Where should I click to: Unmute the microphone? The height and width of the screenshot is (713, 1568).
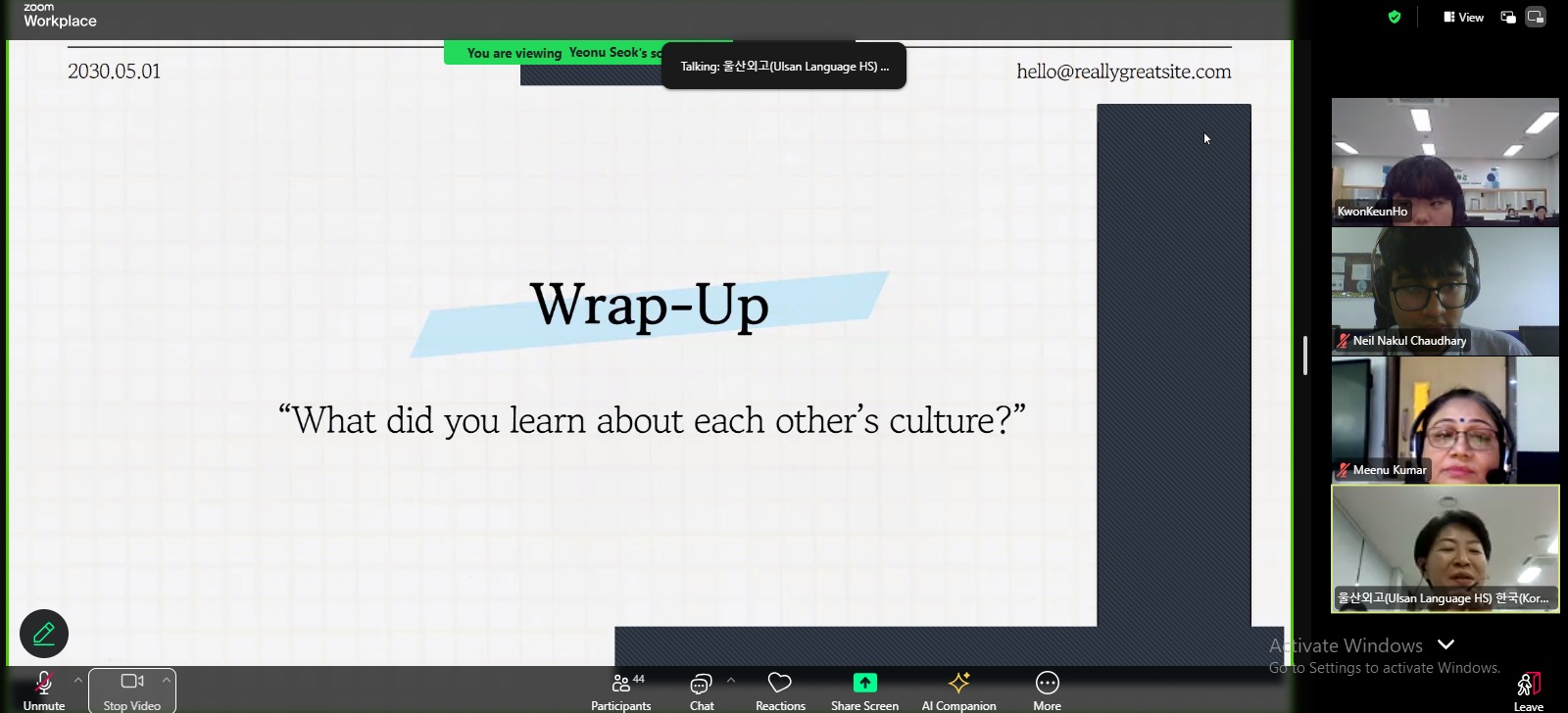[x=44, y=689]
